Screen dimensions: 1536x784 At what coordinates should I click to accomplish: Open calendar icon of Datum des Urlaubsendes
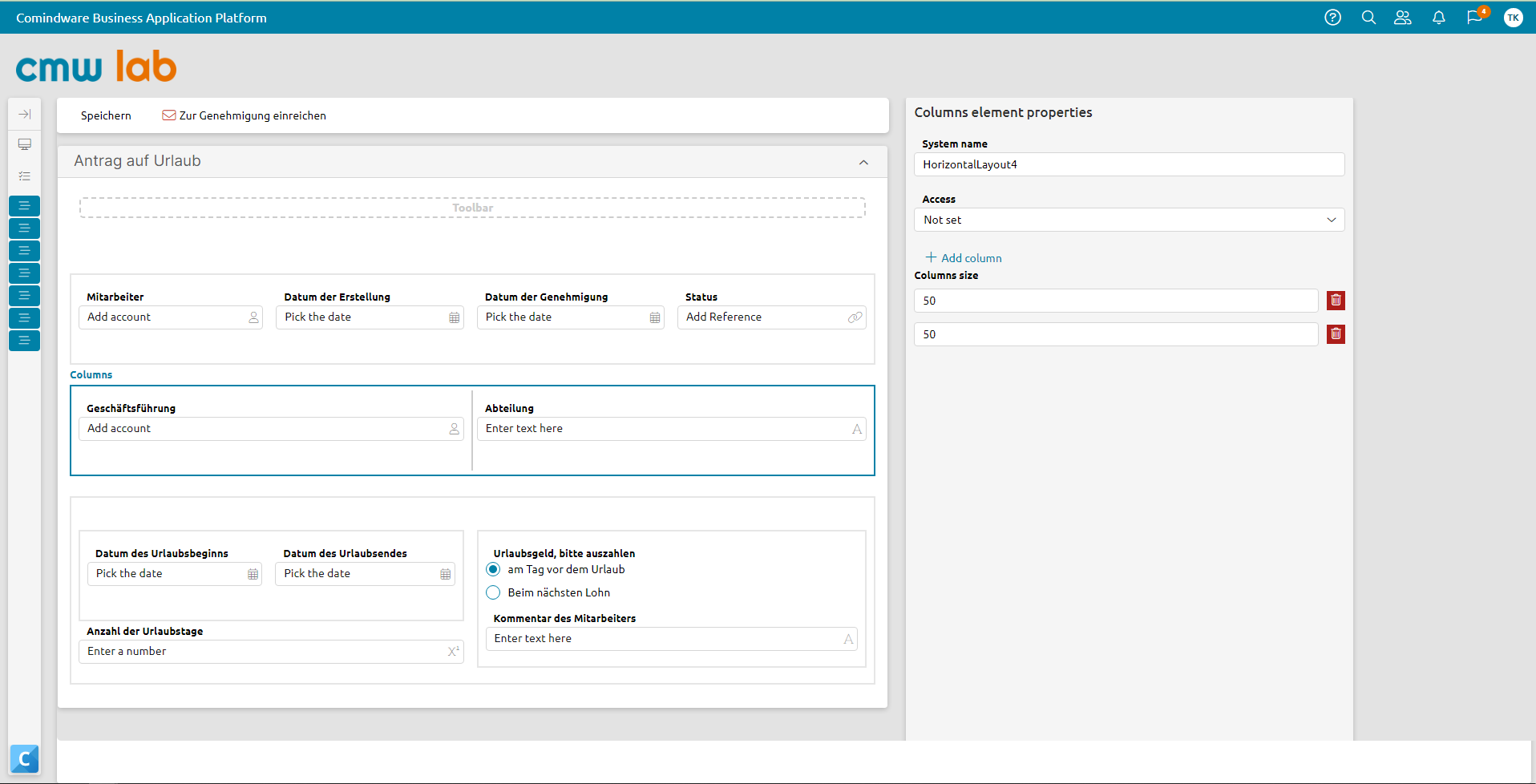click(x=446, y=574)
